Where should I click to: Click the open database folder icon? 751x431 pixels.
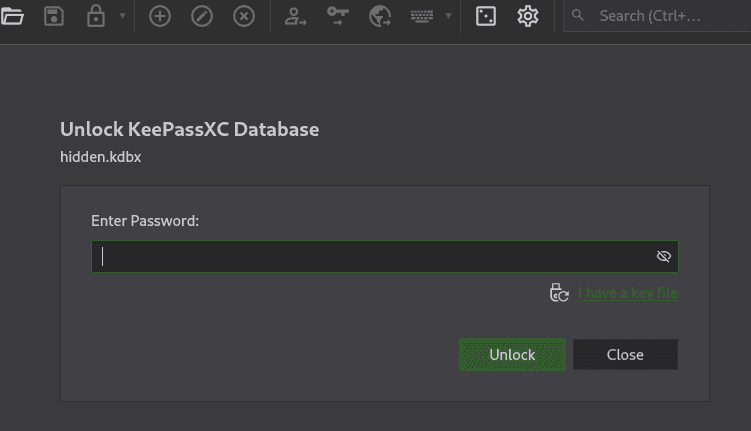[12, 16]
